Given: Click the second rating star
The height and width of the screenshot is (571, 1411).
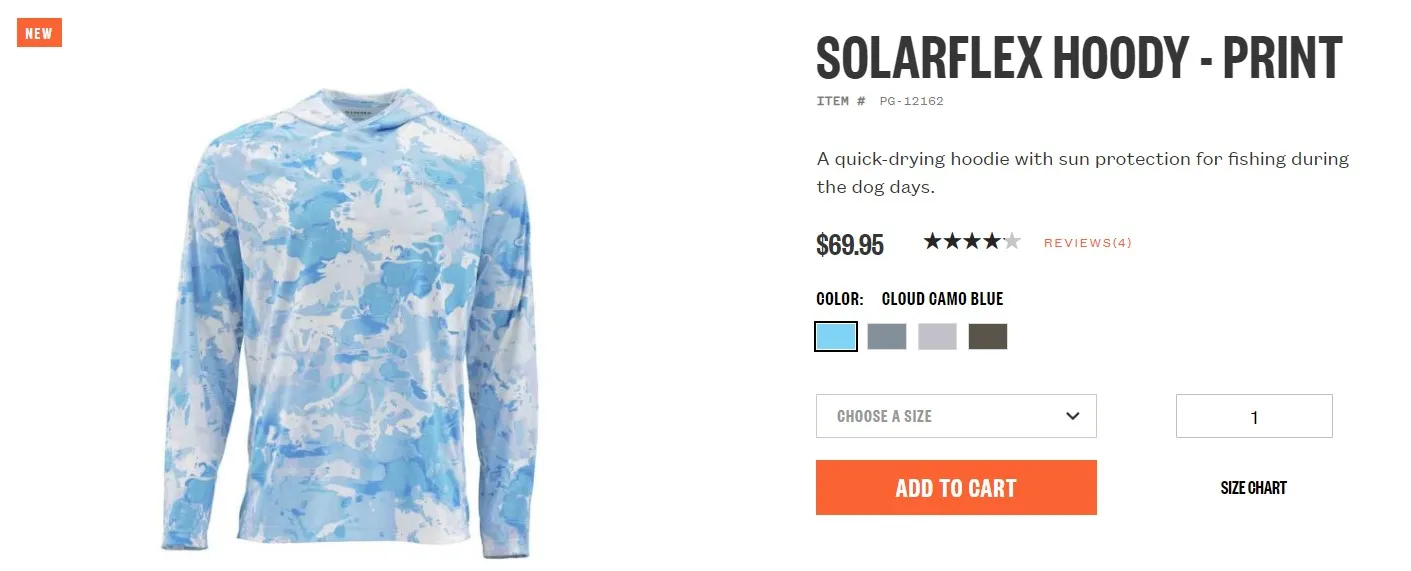Looking at the screenshot, I should coord(952,241).
